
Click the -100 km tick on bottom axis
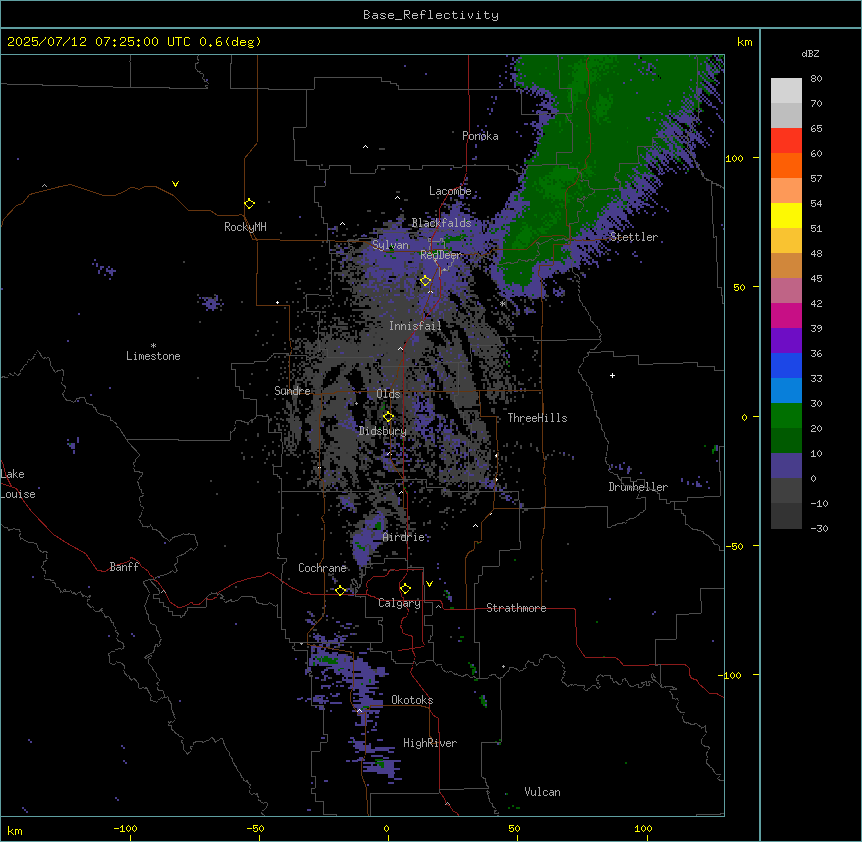point(125,828)
